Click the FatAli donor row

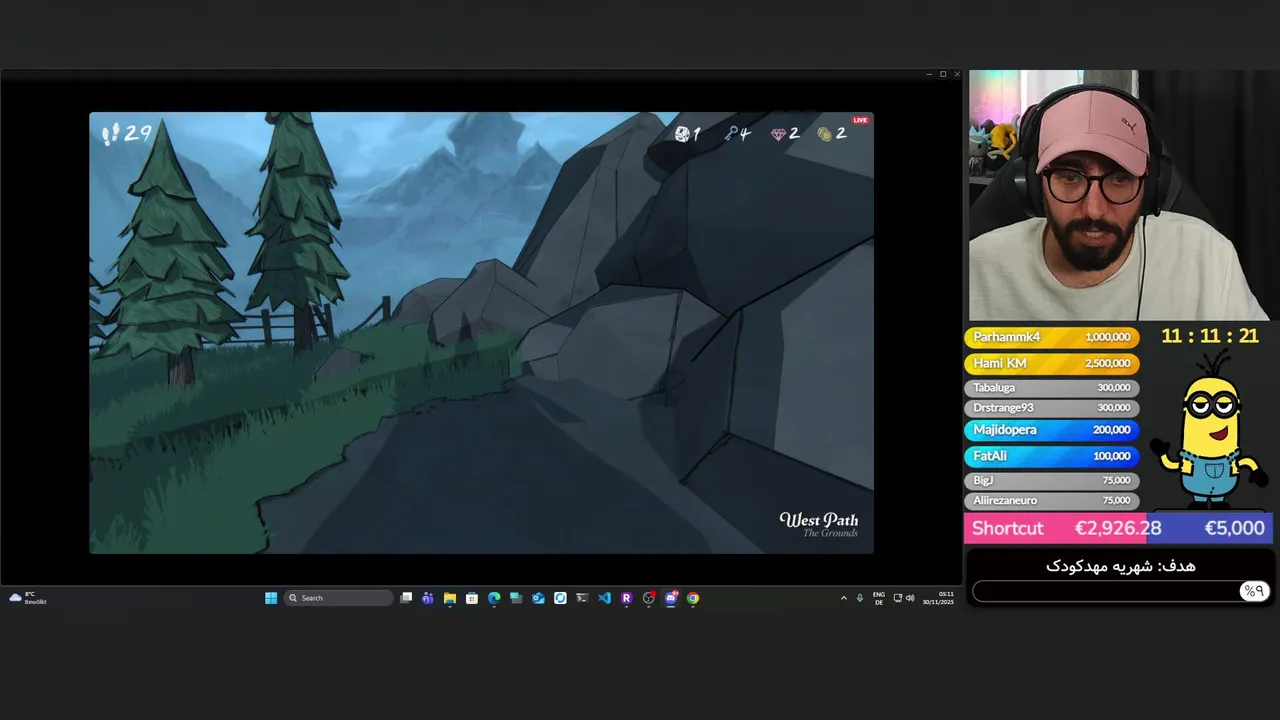1050,455
